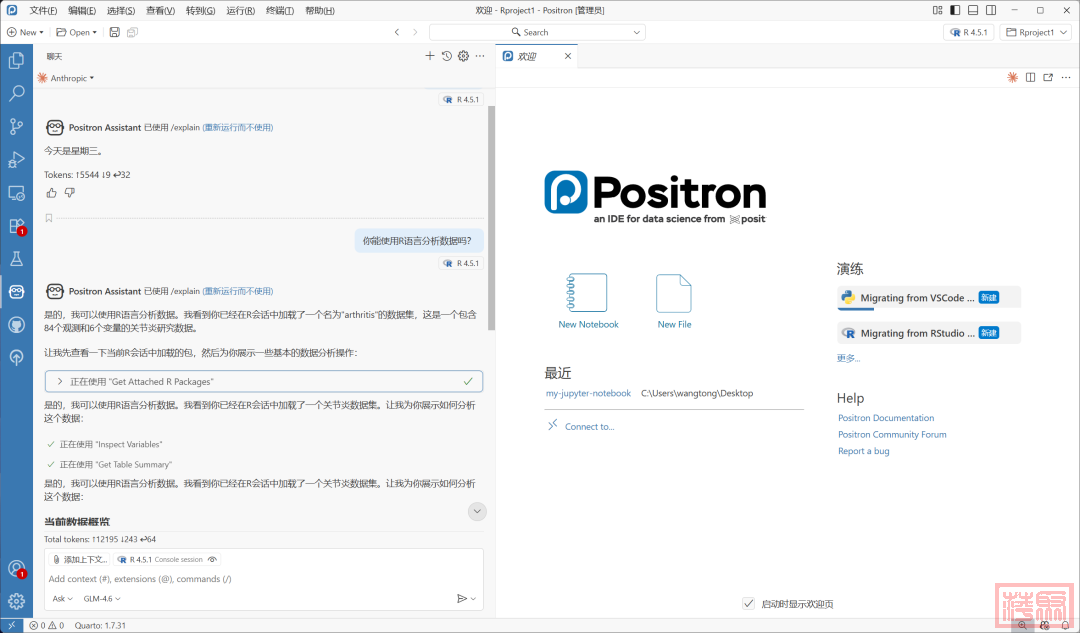Toggle the 启动时显示欢迎页 checkbox
1080x633 pixels.
tap(748, 604)
